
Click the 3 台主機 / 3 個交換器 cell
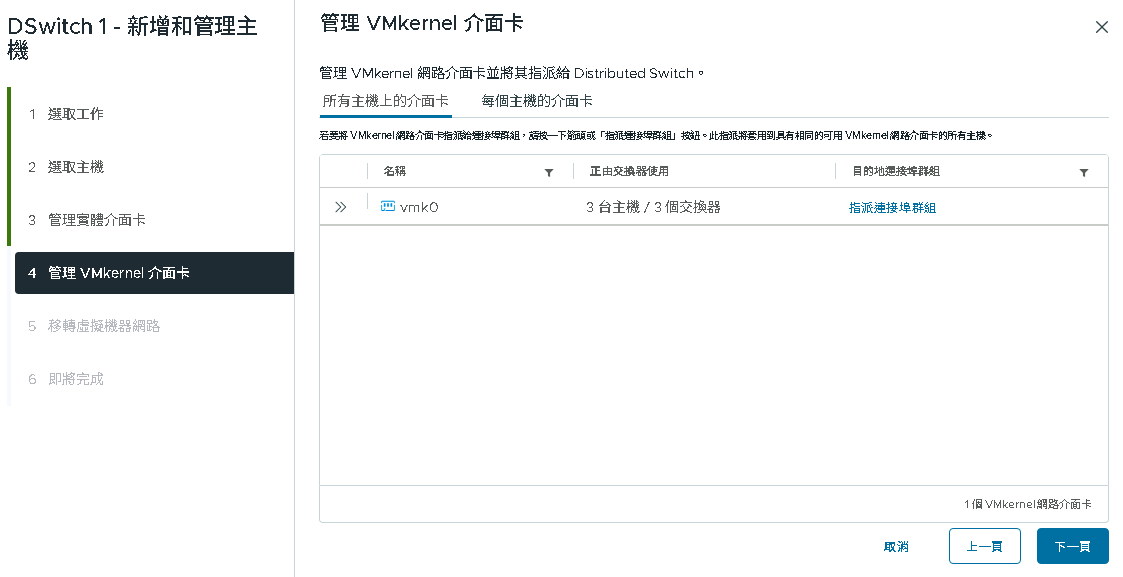tap(653, 207)
